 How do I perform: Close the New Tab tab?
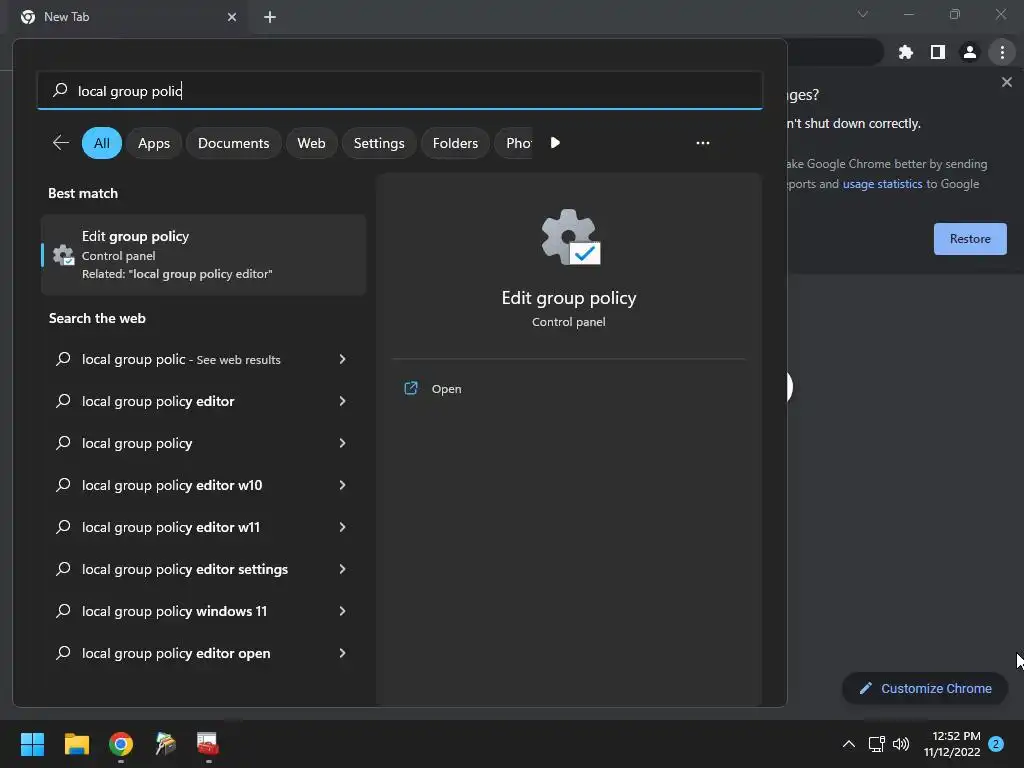[232, 17]
